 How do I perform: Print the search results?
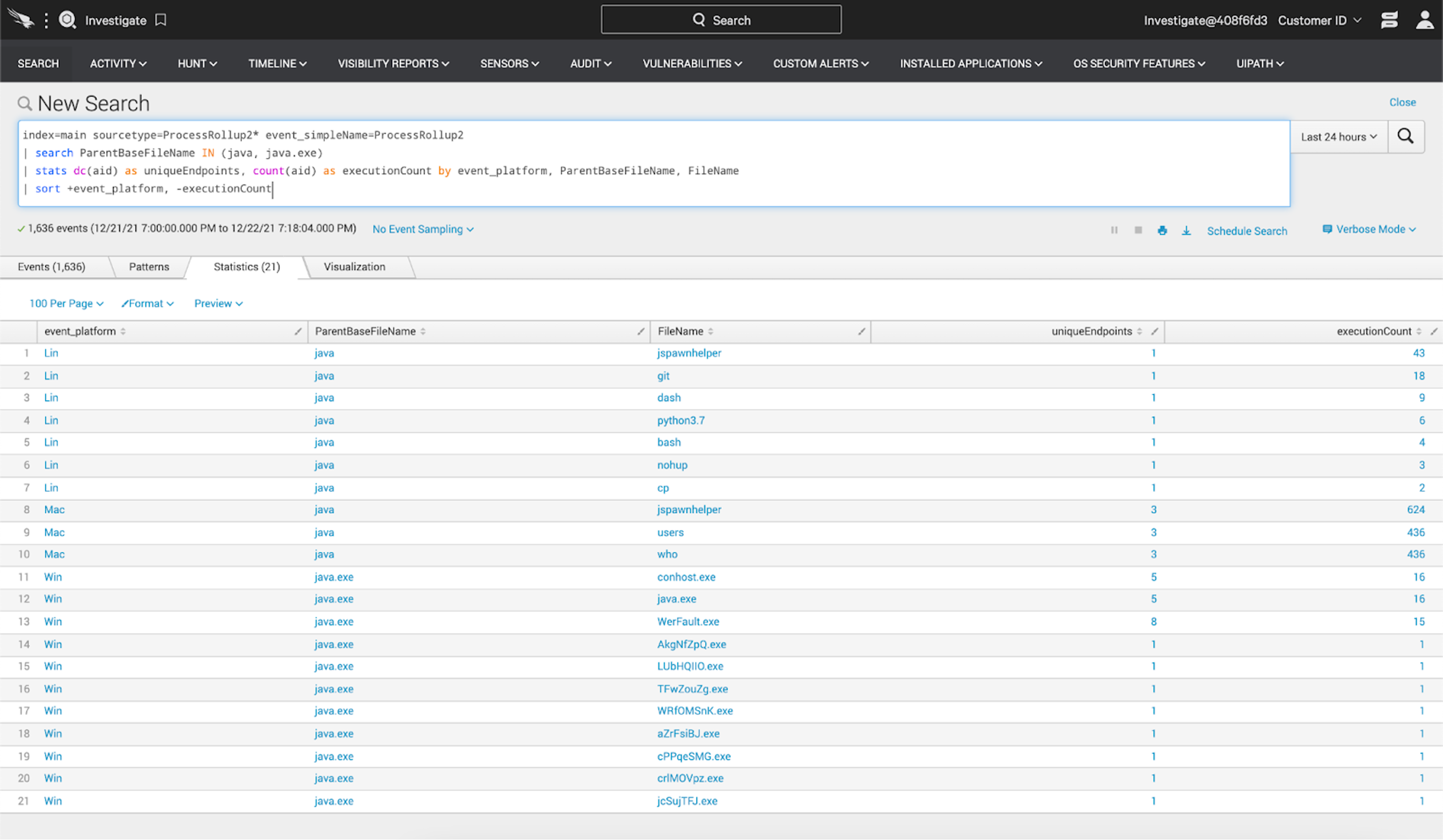click(1162, 230)
